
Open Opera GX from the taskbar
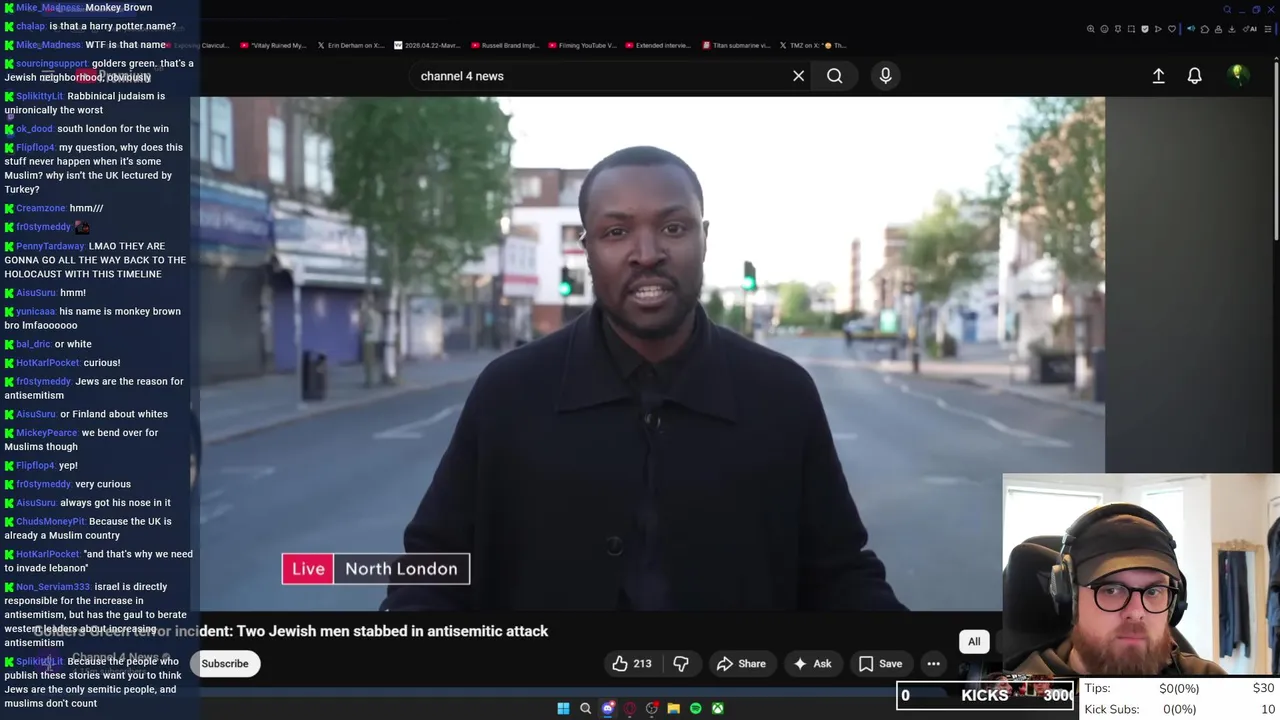pyautogui.click(x=629, y=708)
